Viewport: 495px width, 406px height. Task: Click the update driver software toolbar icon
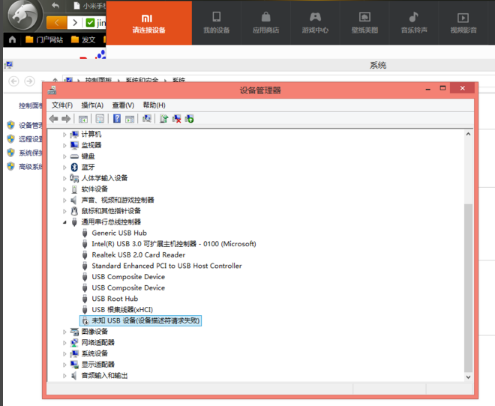[164, 119]
